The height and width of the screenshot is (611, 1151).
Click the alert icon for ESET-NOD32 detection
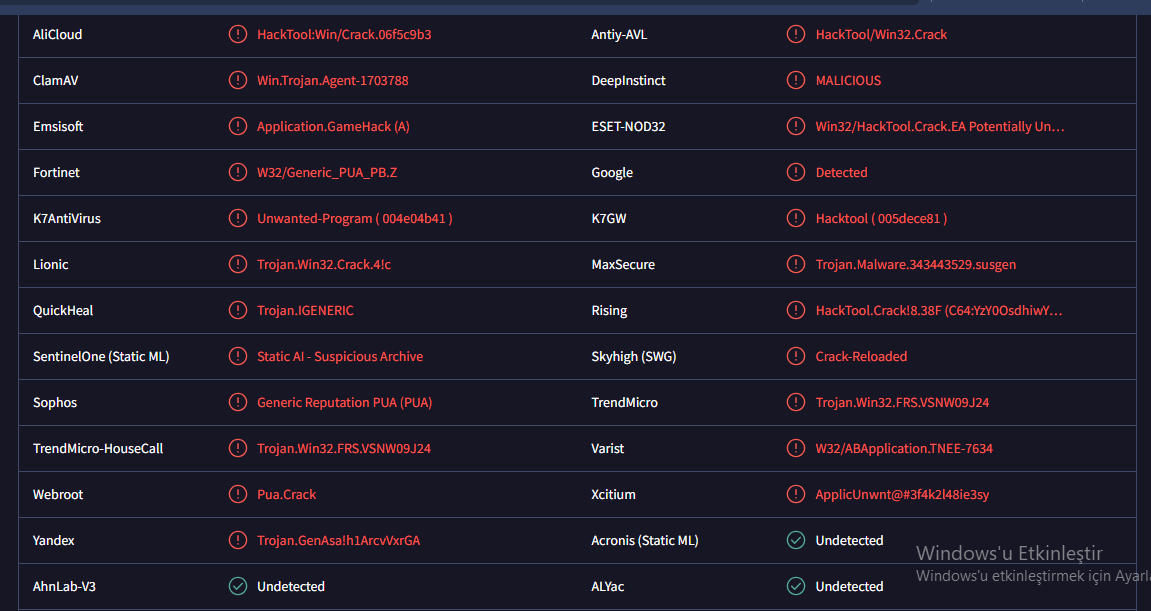point(796,126)
